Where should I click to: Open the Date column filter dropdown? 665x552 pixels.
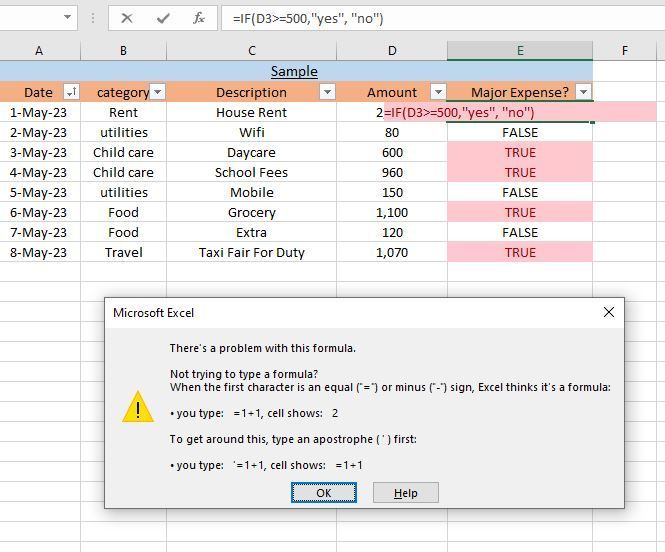tap(71, 92)
